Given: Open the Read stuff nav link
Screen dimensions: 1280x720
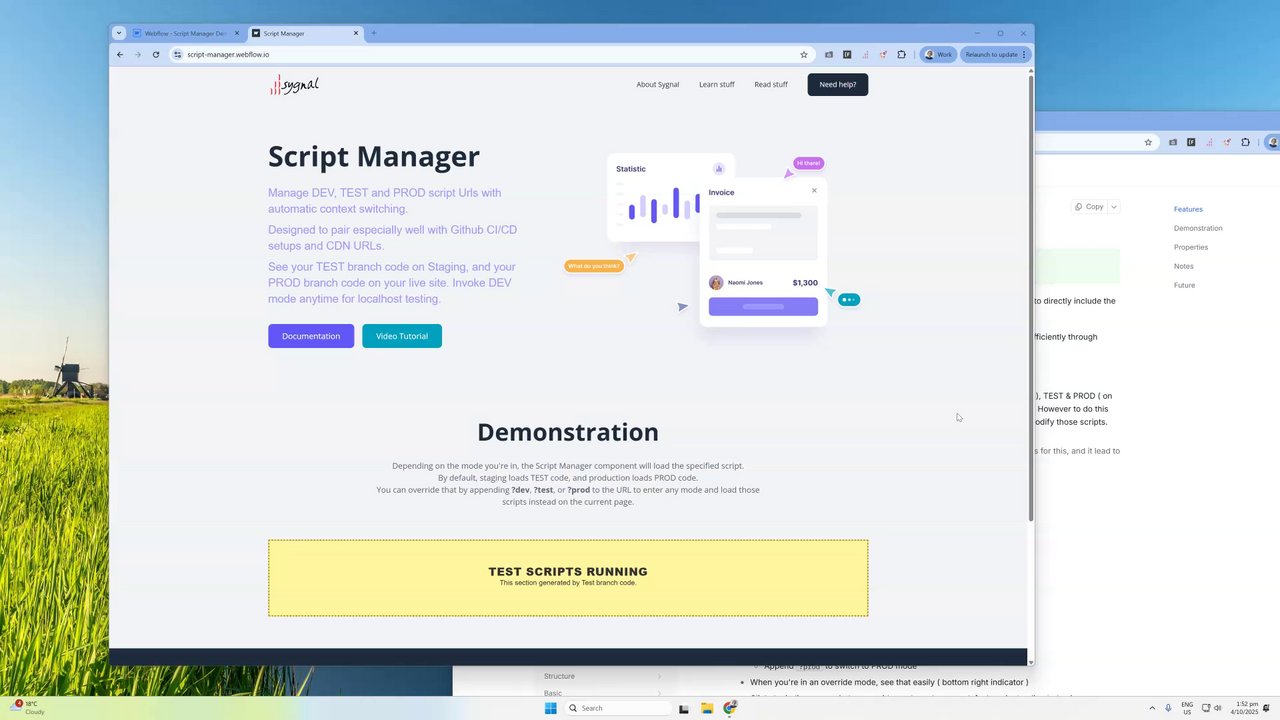Looking at the screenshot, I should 771,84.
